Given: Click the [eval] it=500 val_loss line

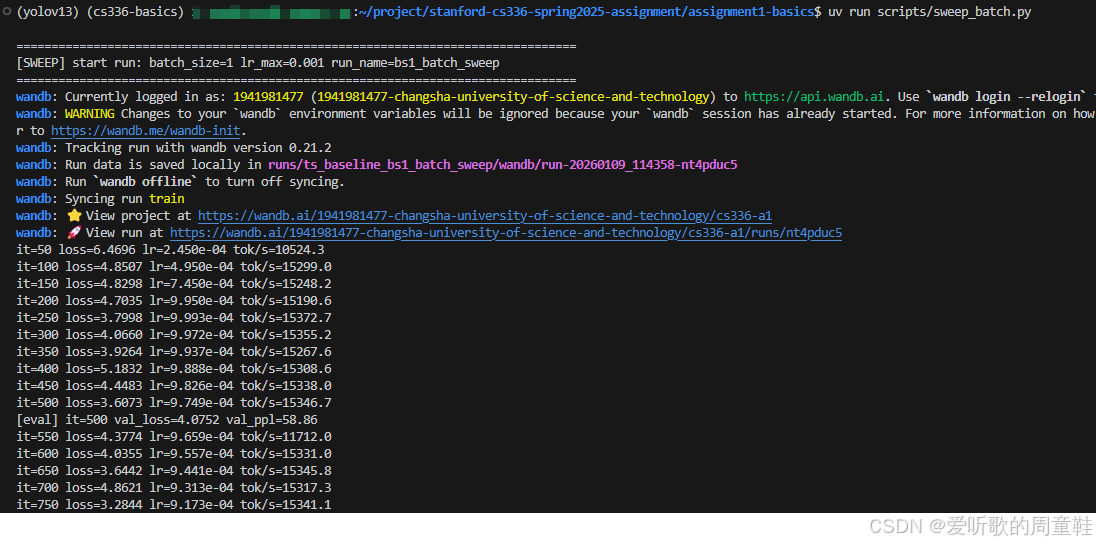Looking at the screenshot, I should (167, 420).
